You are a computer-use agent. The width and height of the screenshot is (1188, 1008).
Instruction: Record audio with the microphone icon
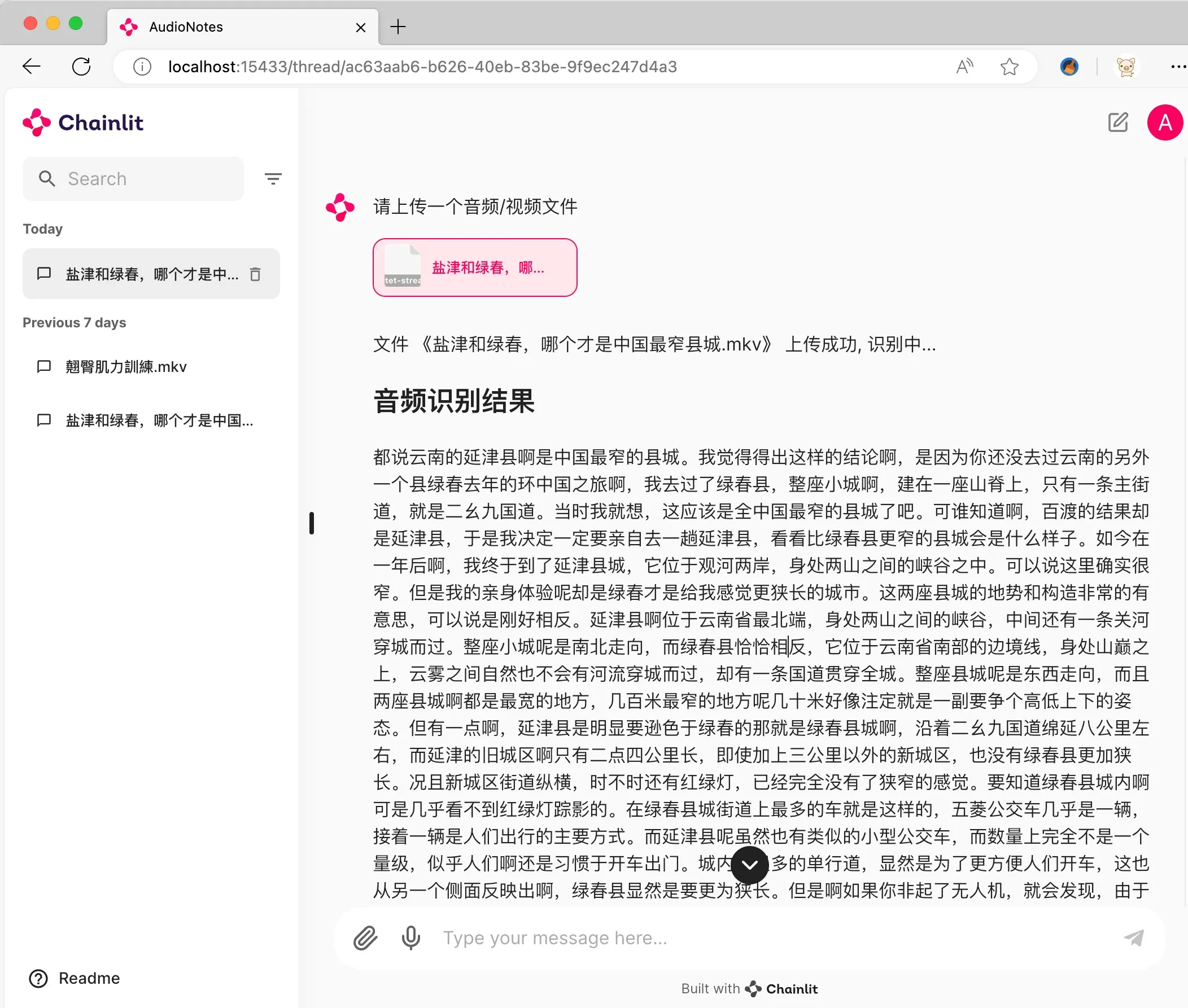click(411, 937)
